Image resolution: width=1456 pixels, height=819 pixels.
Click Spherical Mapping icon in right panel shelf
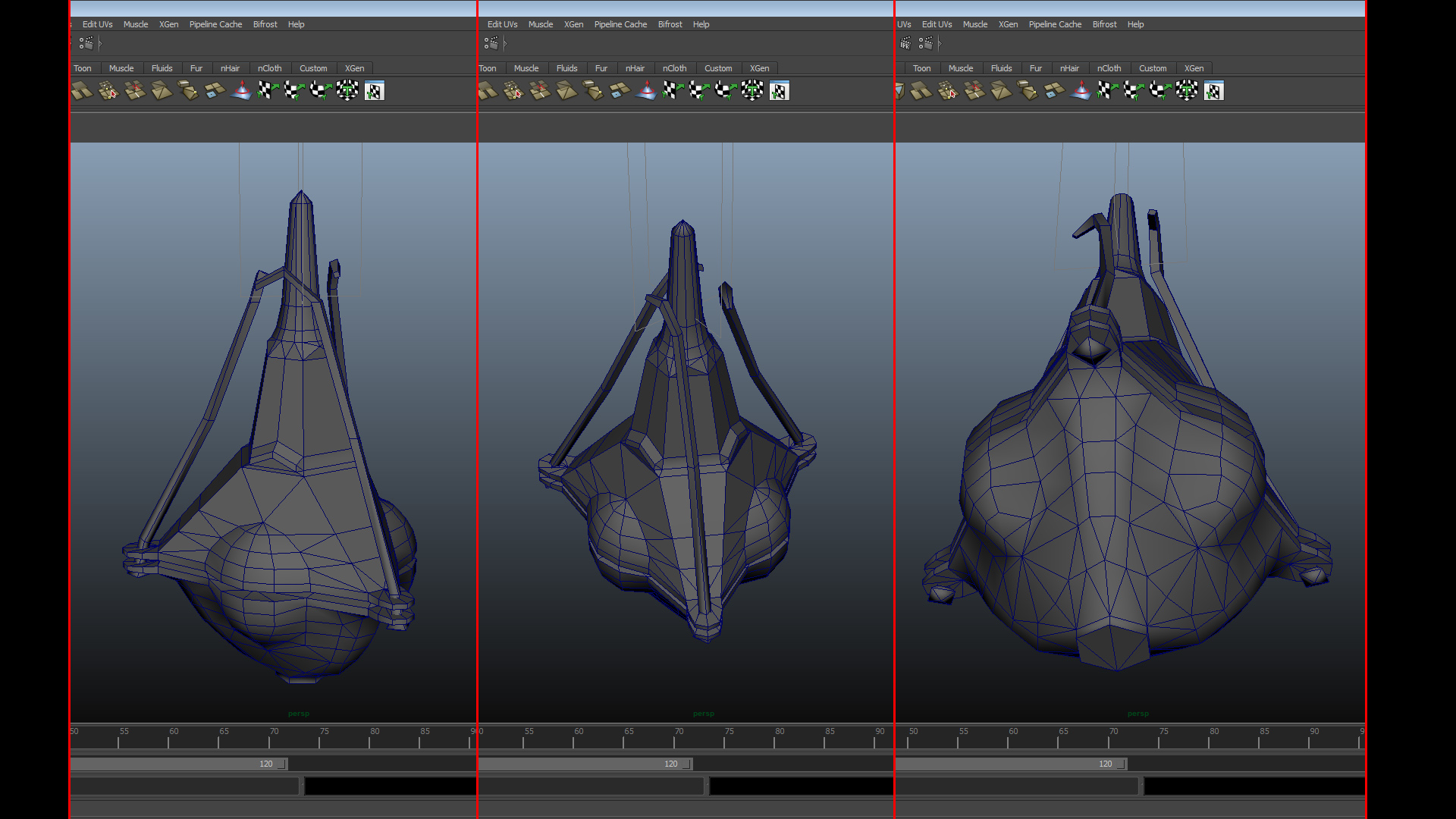(1160, 91)
